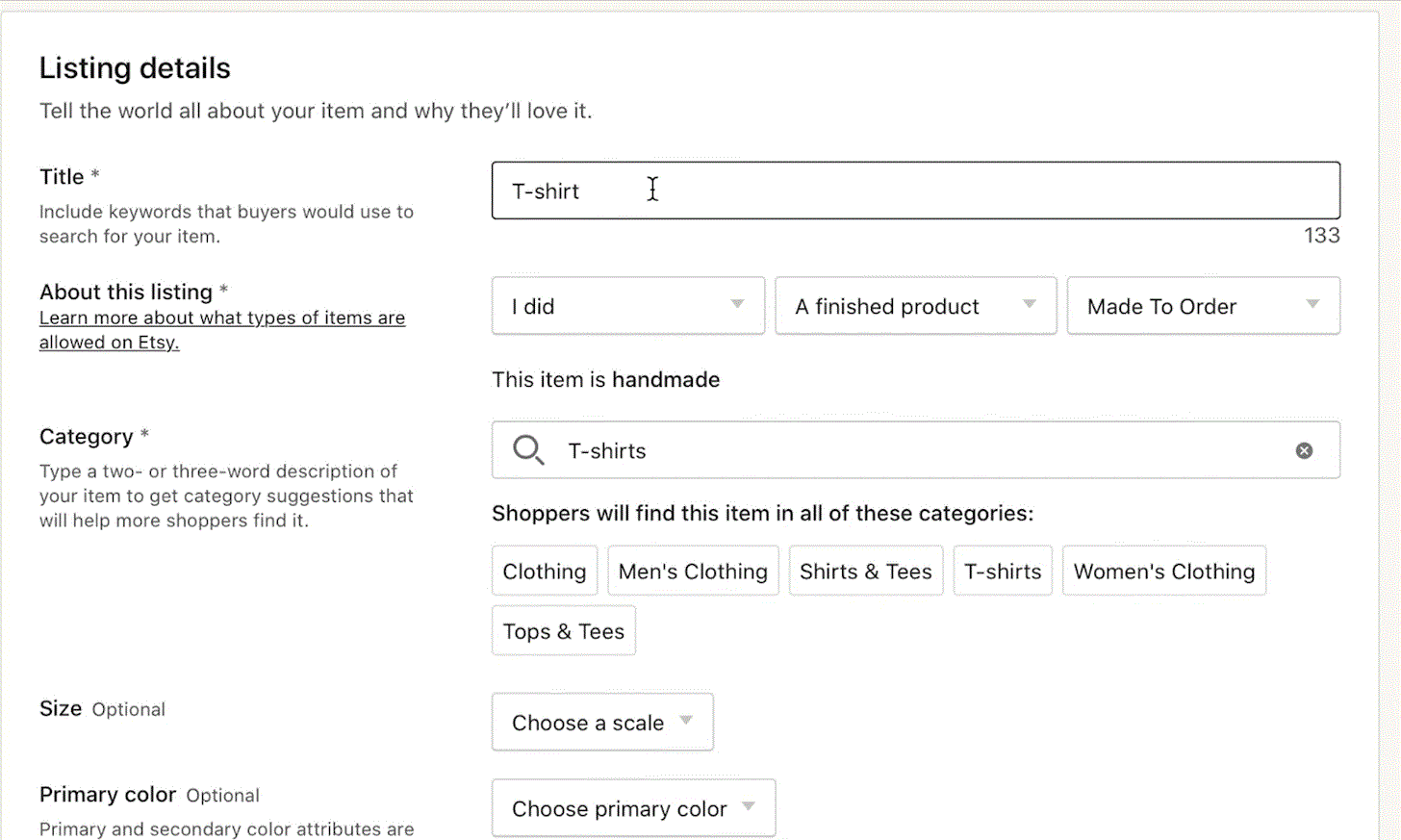The height and width of the screenshot is (840, 1401).
Task: Select the Clothing category tag
Action: (x=545, y=571)
